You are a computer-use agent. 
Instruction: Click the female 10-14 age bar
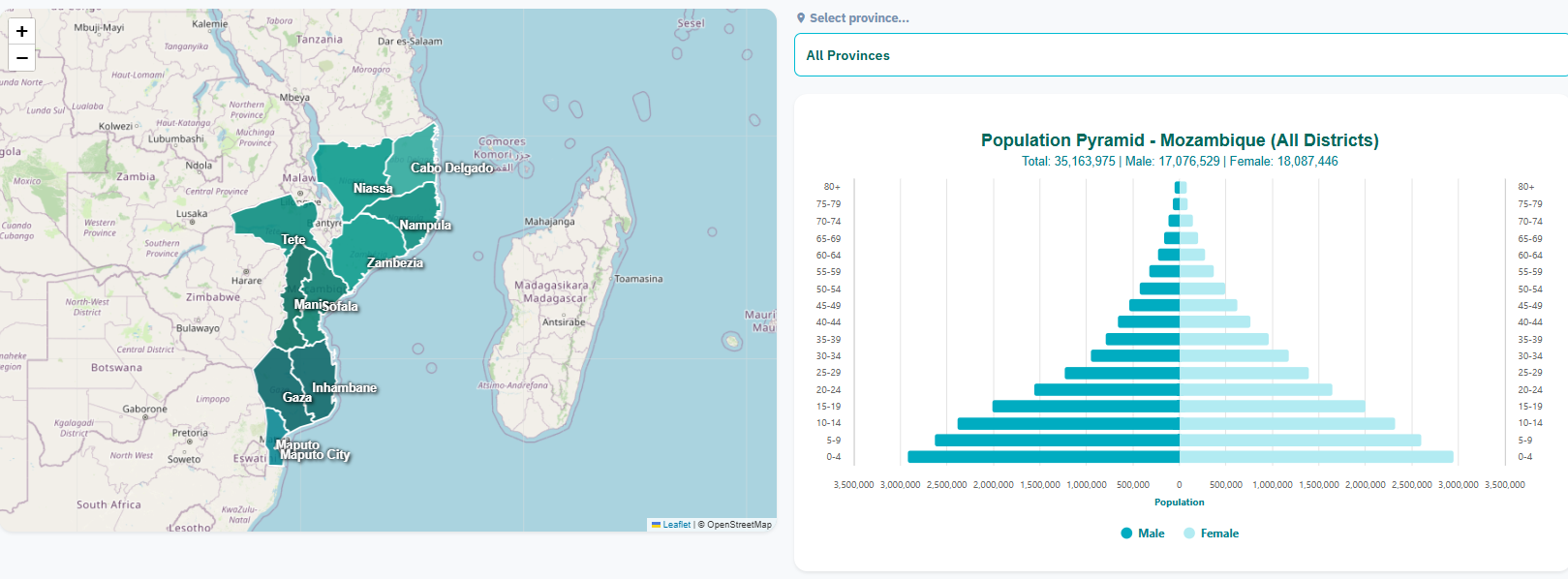pos(1287,424)
